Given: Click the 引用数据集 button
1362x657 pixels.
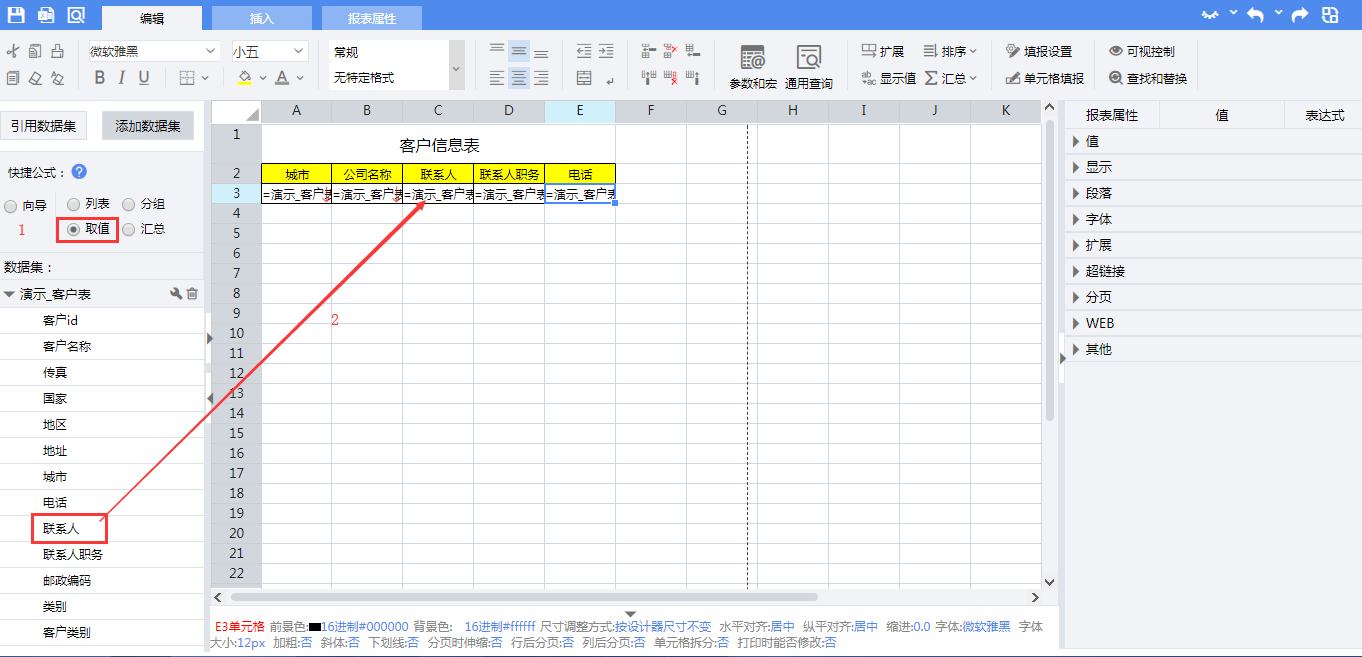Looking at the screenshot, I should (x=44, y=125).
